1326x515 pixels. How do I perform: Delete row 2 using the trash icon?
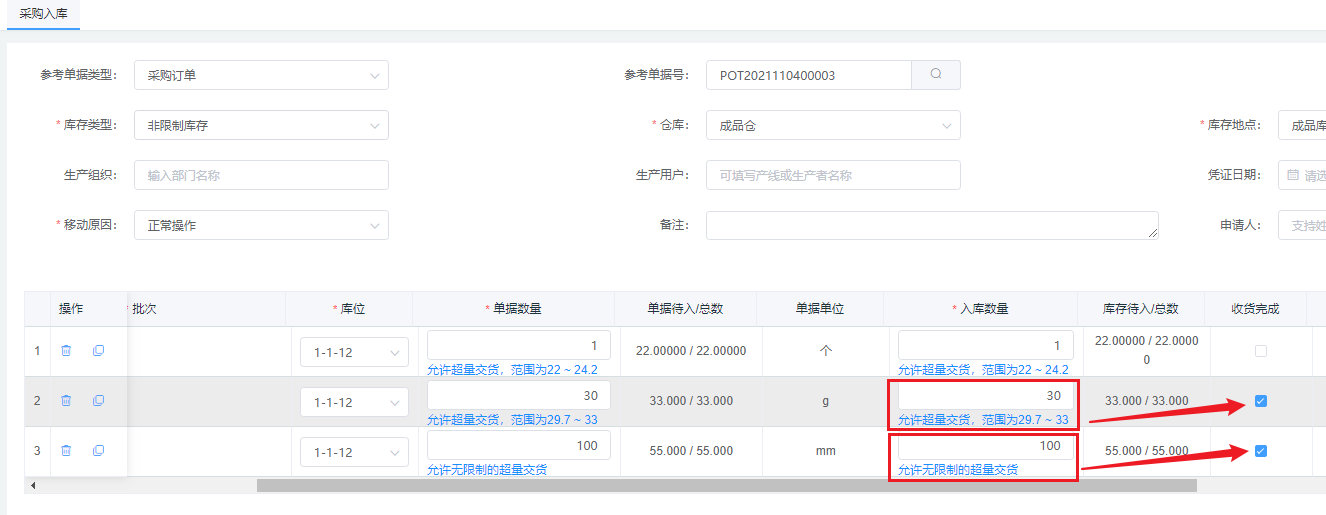66,401
